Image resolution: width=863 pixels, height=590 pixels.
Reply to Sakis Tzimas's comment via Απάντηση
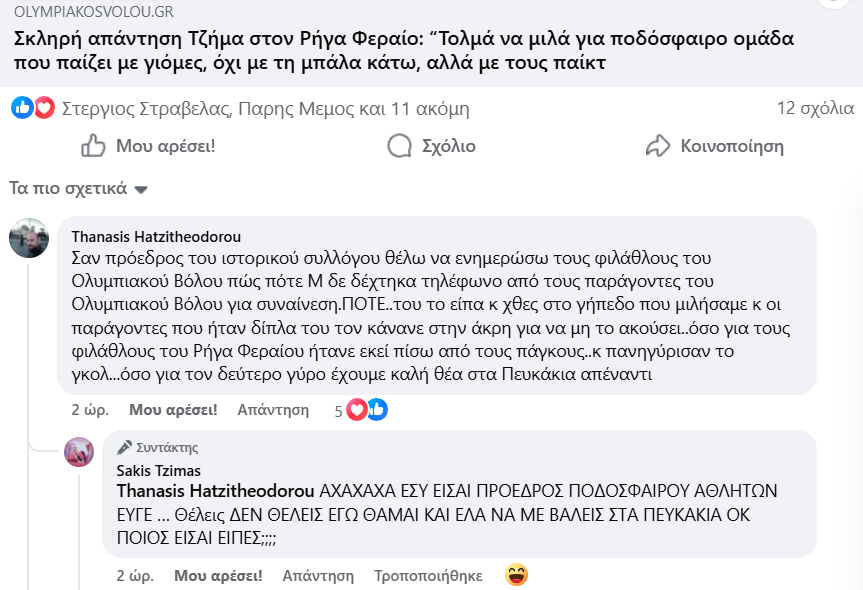click(318, 575)
